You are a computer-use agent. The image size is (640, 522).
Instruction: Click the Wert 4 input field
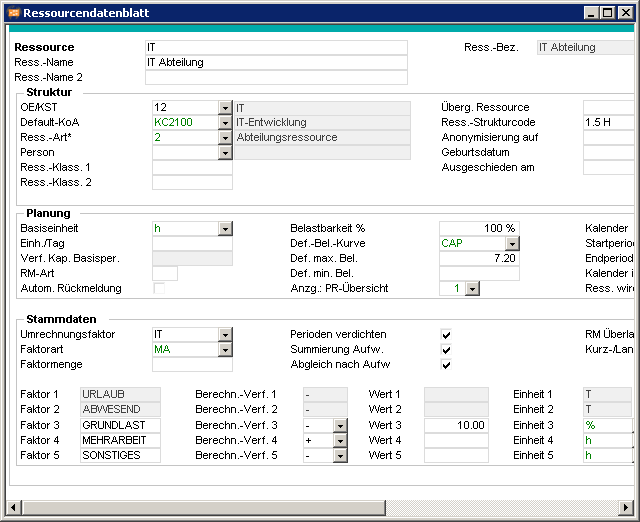click(x=456, y=440)
